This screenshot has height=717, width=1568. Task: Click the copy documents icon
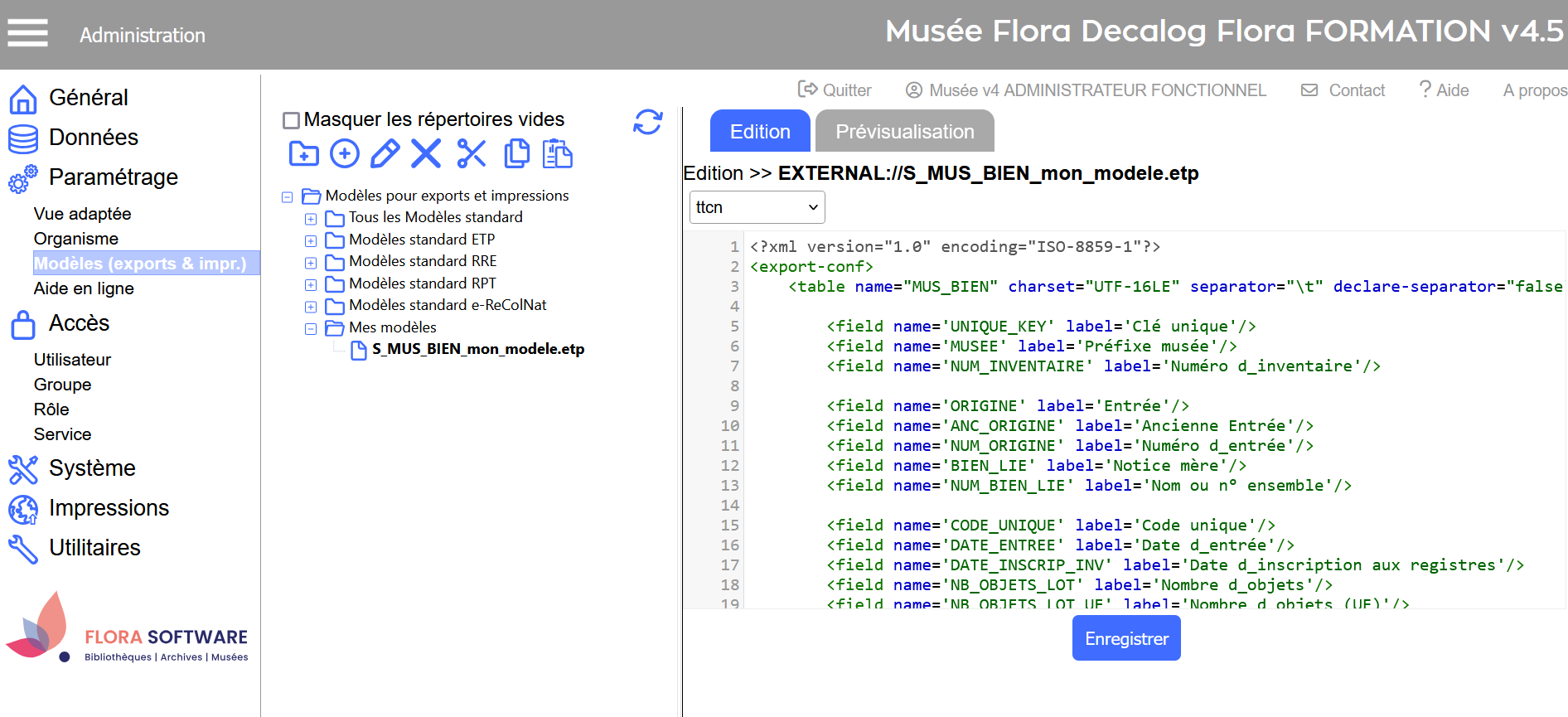[516, 154]
